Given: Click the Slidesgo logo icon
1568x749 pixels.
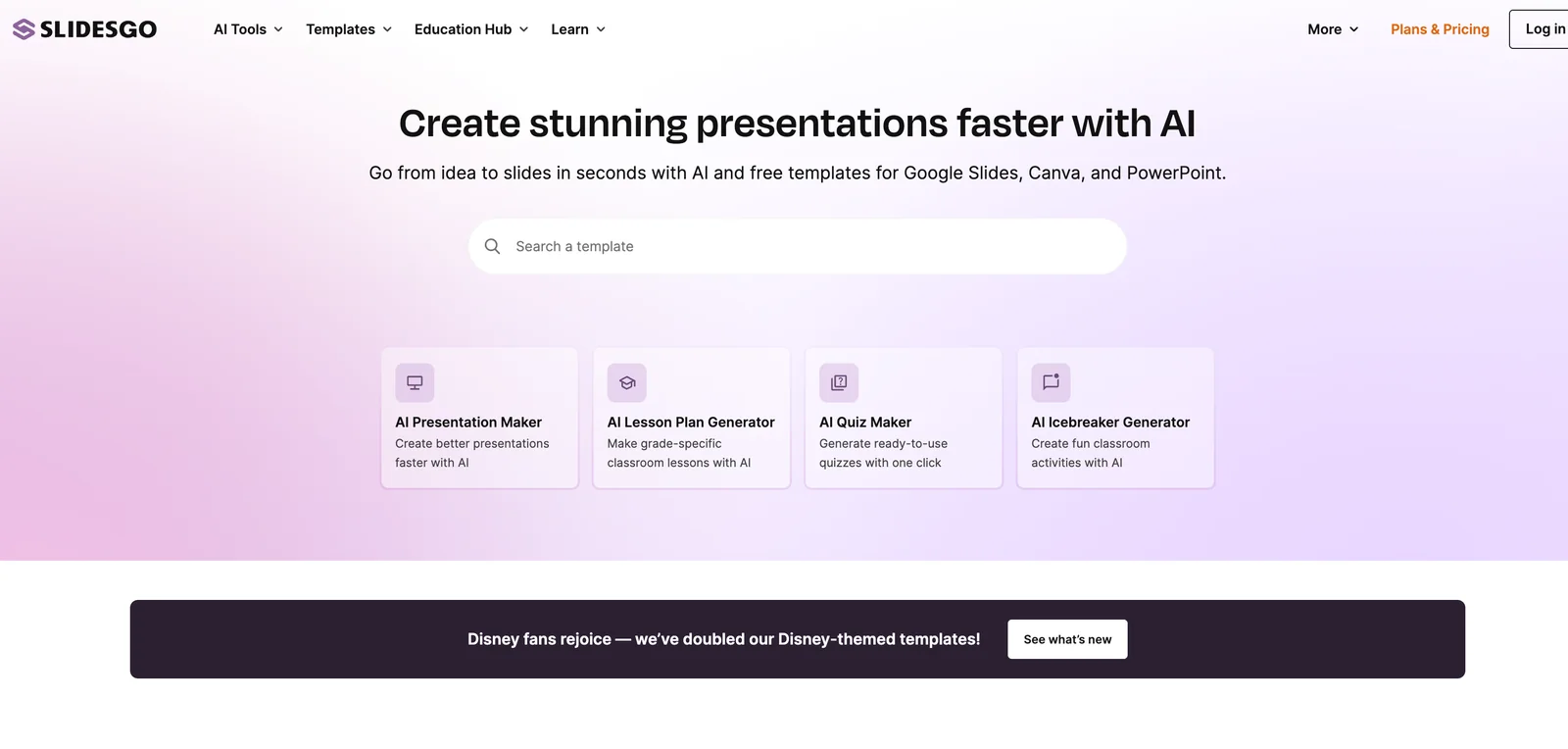Looking at the screenshot, I should [24, 29].
